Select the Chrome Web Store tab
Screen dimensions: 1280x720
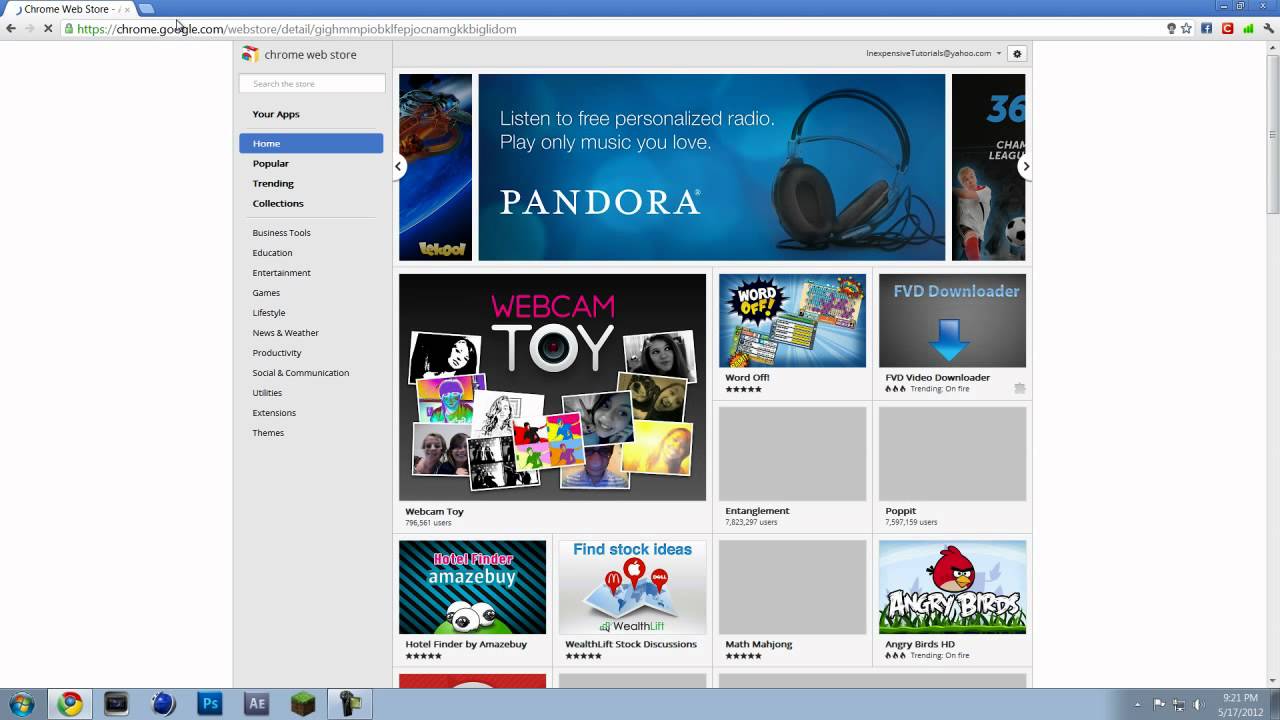click(x=70, y=9)
